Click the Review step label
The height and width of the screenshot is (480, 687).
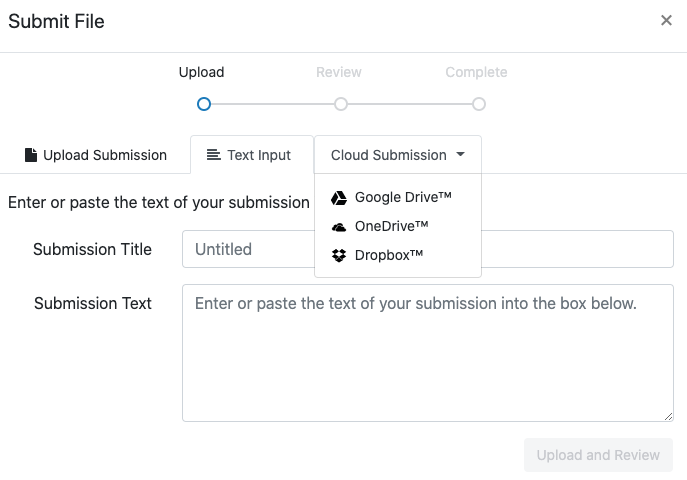[339, 72]
